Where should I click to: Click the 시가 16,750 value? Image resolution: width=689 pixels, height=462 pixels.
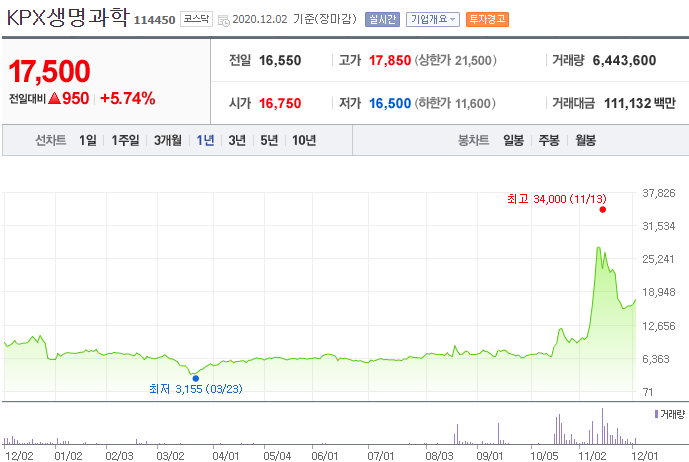[280, 103]
